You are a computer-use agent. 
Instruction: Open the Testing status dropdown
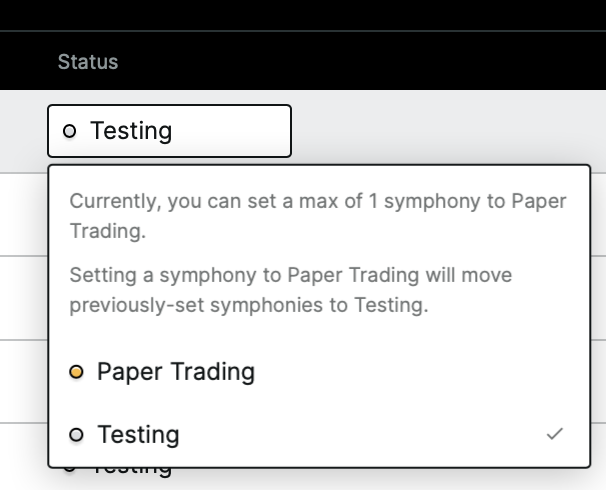(x=169, y=131)
